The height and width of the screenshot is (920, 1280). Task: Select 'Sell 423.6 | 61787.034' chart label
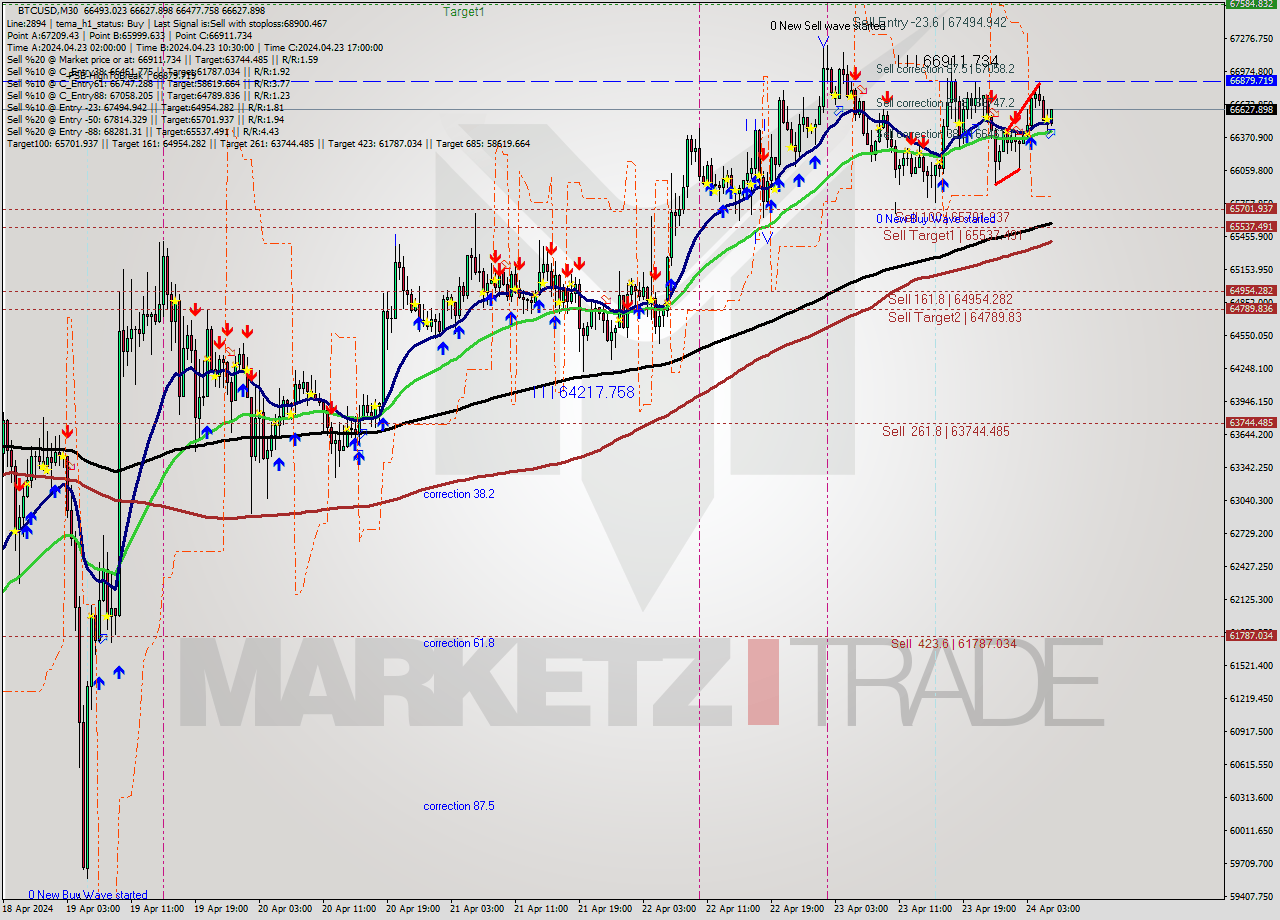(953, 643)
